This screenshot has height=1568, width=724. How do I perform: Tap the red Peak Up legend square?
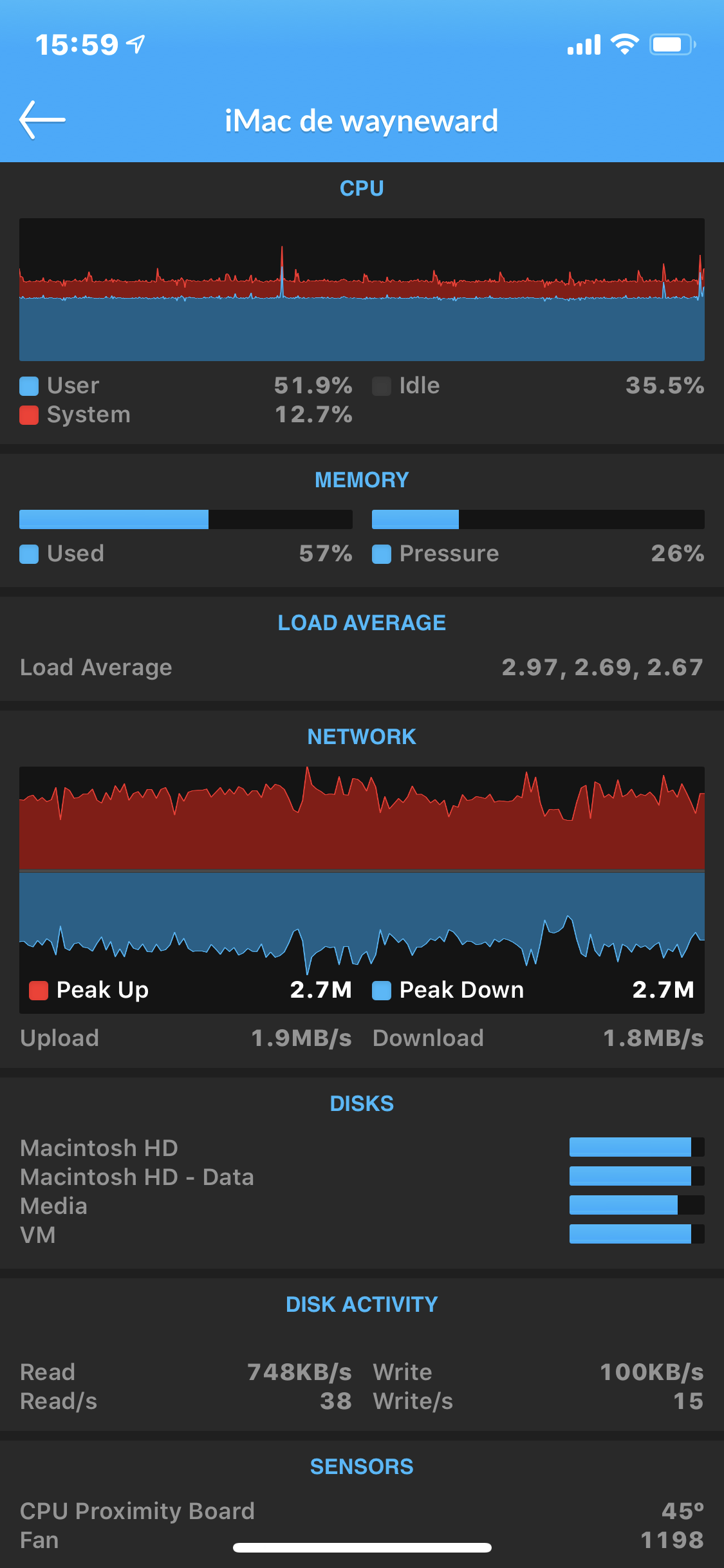point(39,991)
